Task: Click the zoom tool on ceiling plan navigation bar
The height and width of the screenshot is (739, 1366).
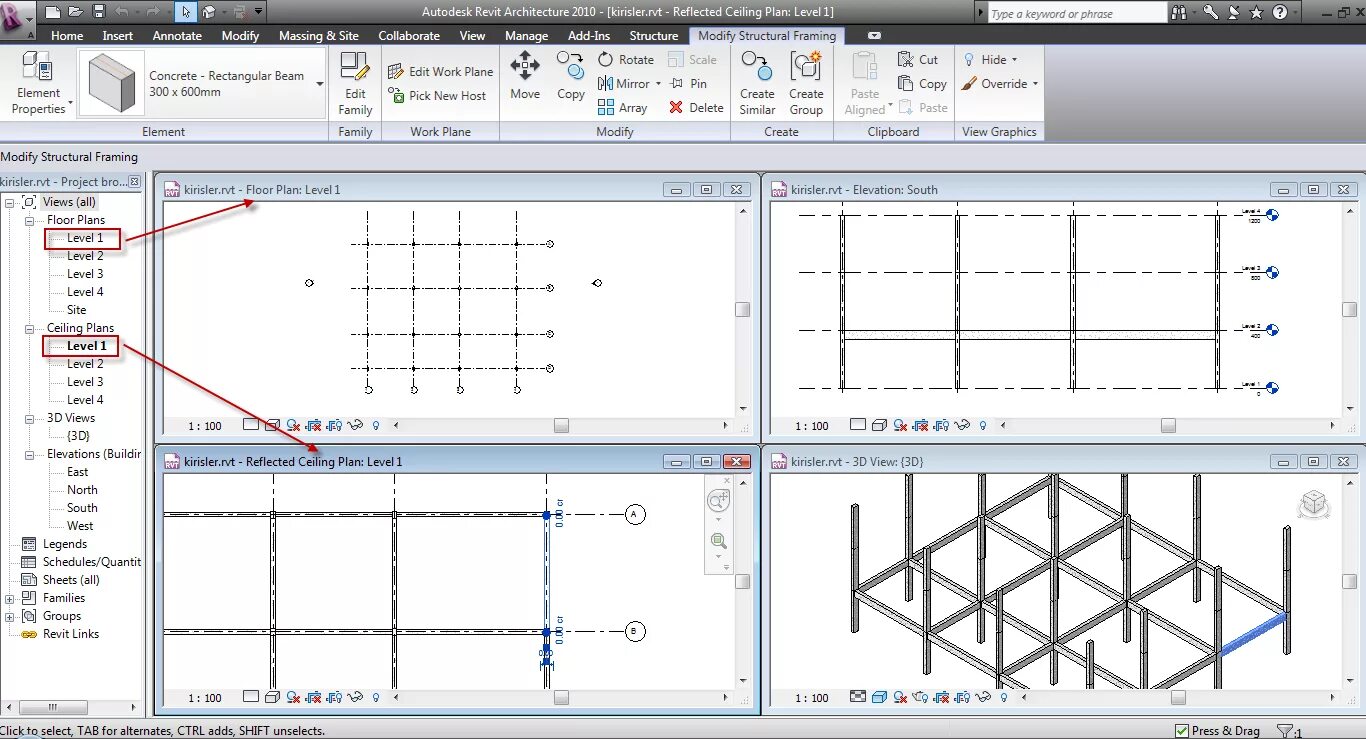Action: 717,542
